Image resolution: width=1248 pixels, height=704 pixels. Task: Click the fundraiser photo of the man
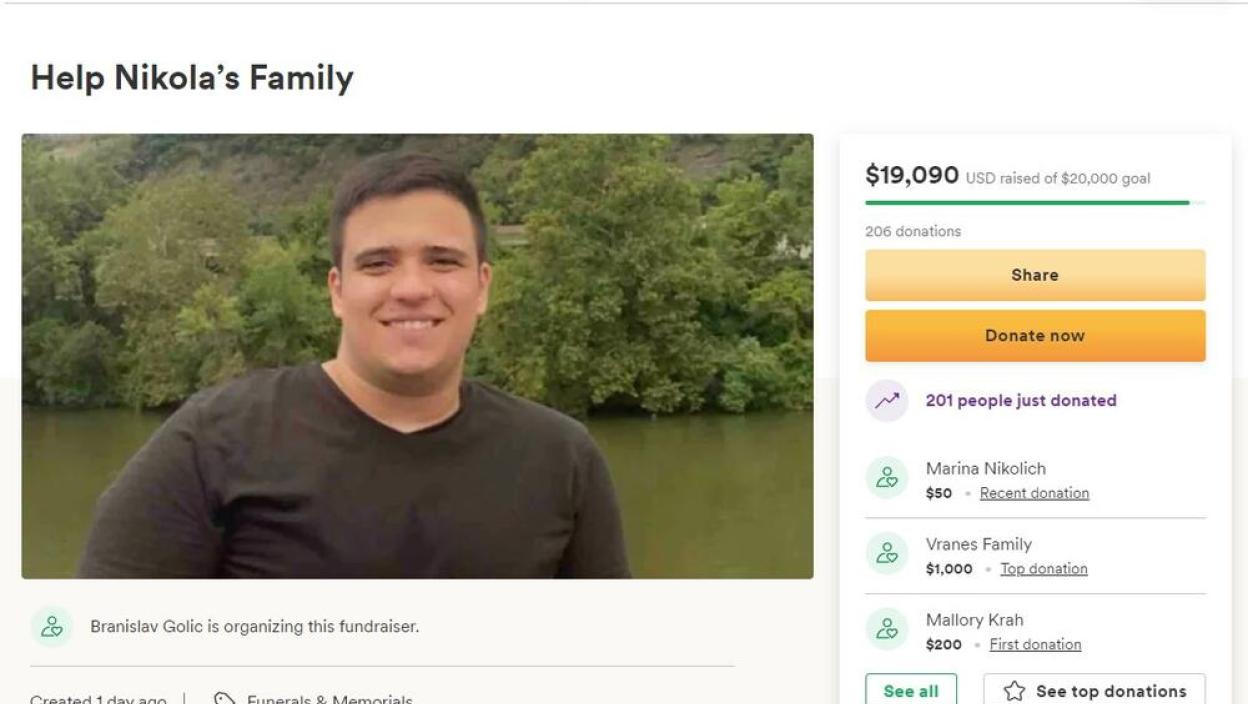point(417,356)
